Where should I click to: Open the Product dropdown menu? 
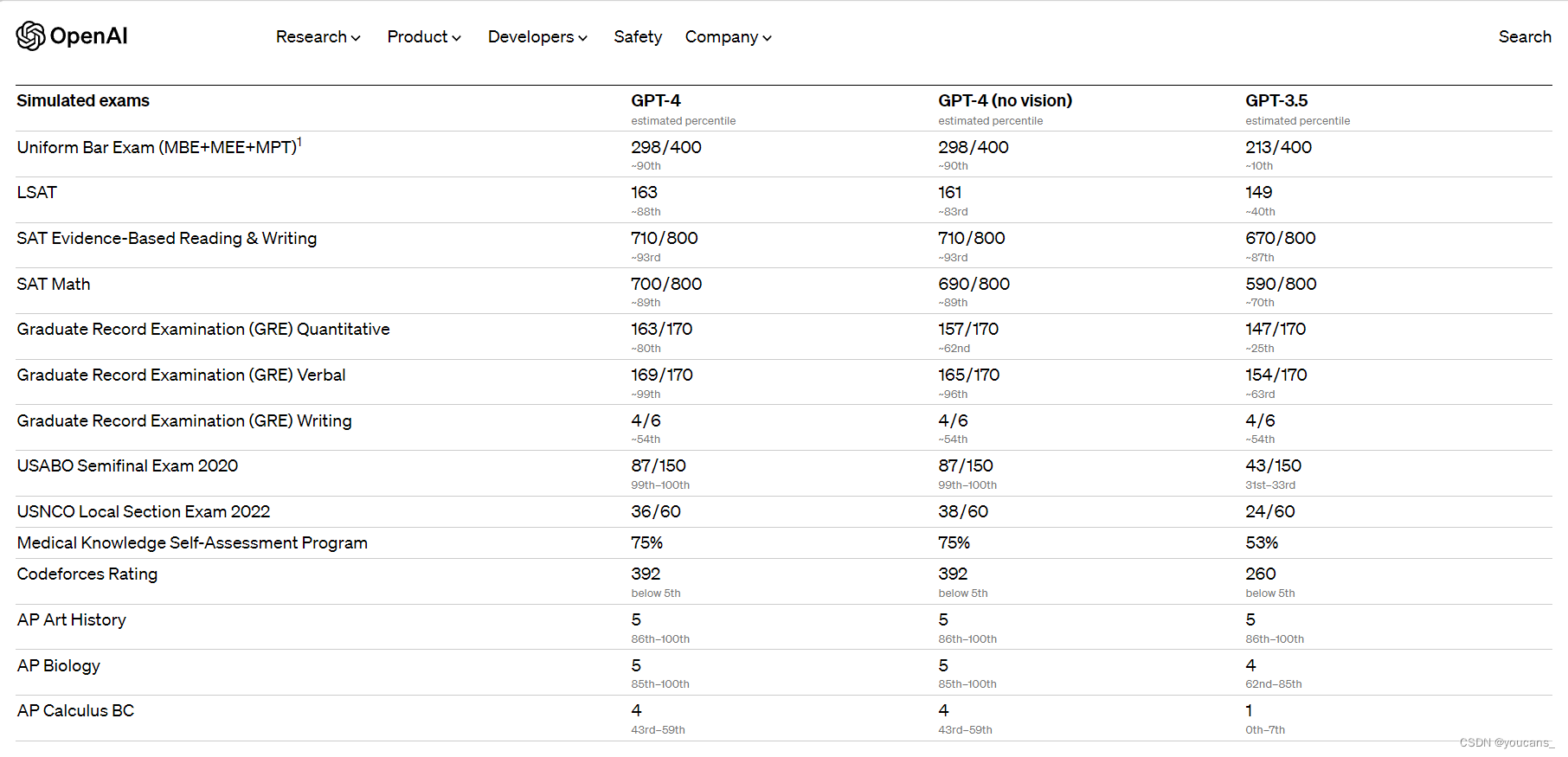coord(424,37)
